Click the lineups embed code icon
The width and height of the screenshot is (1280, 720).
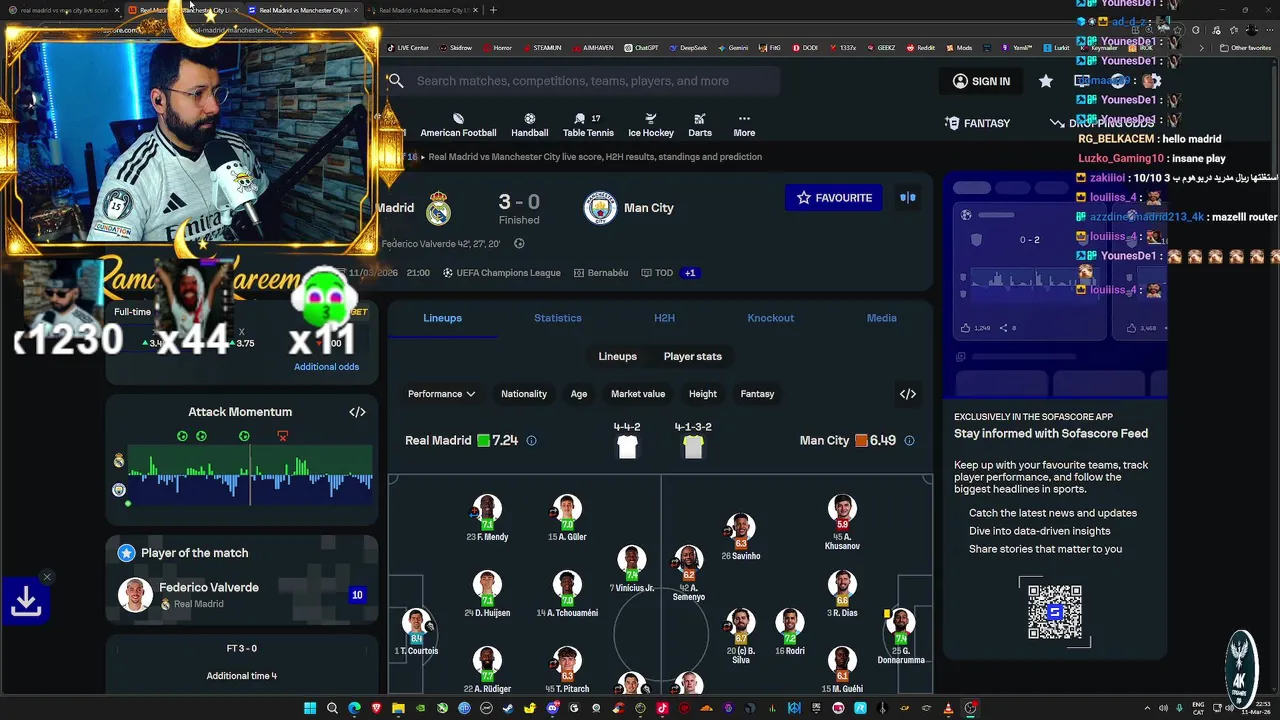908,394
